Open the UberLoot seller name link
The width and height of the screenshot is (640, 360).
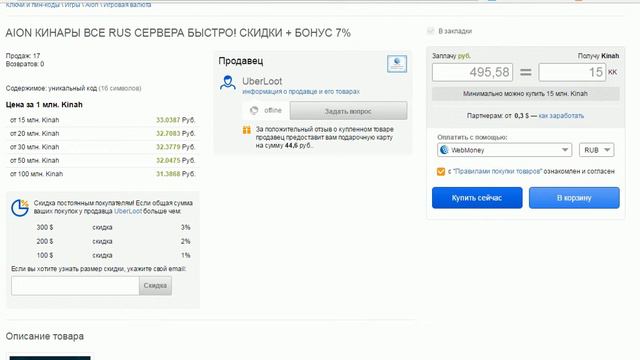[262, 81]
